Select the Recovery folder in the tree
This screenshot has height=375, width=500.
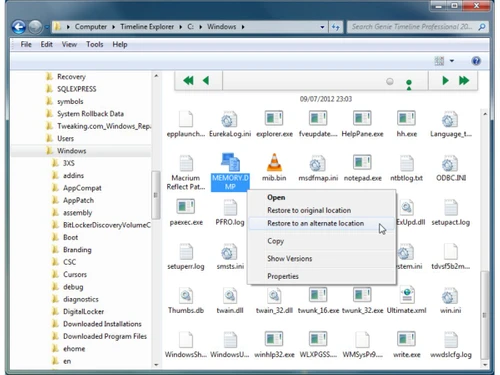pos(71,77)
